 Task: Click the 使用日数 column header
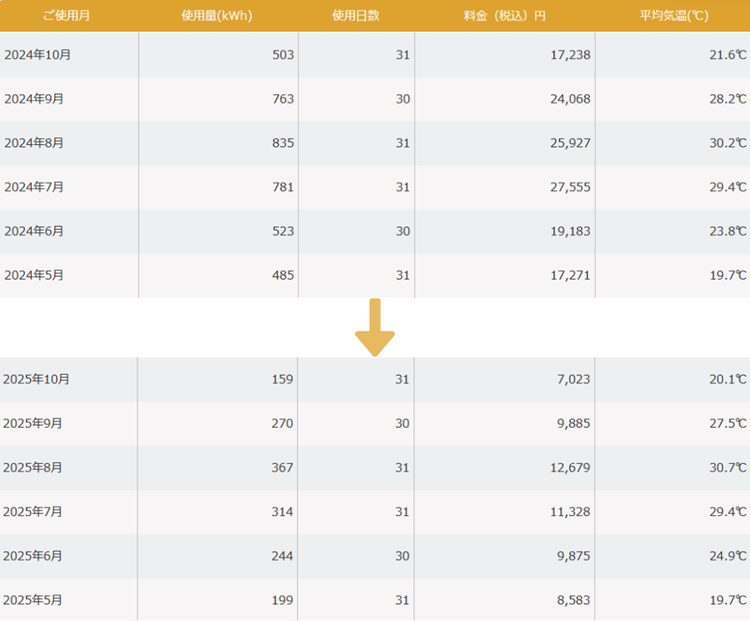356,16
